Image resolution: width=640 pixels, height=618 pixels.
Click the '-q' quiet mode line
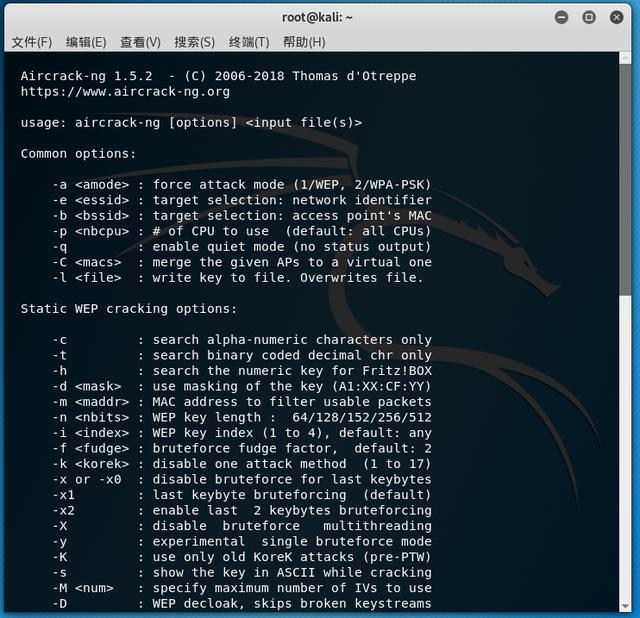(x=242, y=247)
